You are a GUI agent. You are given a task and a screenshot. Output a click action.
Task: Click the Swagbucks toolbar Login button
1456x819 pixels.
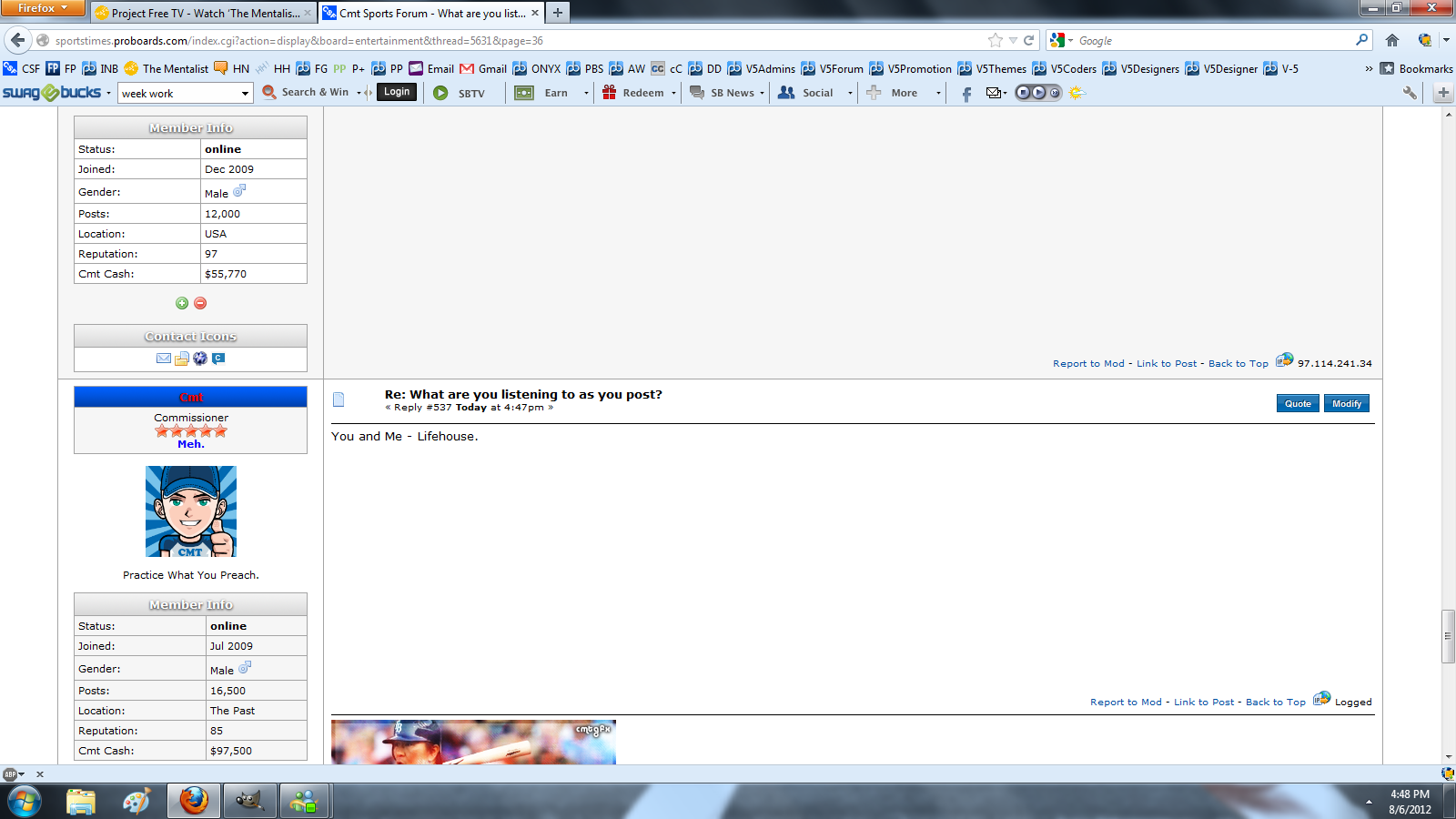tap(397, 92)
